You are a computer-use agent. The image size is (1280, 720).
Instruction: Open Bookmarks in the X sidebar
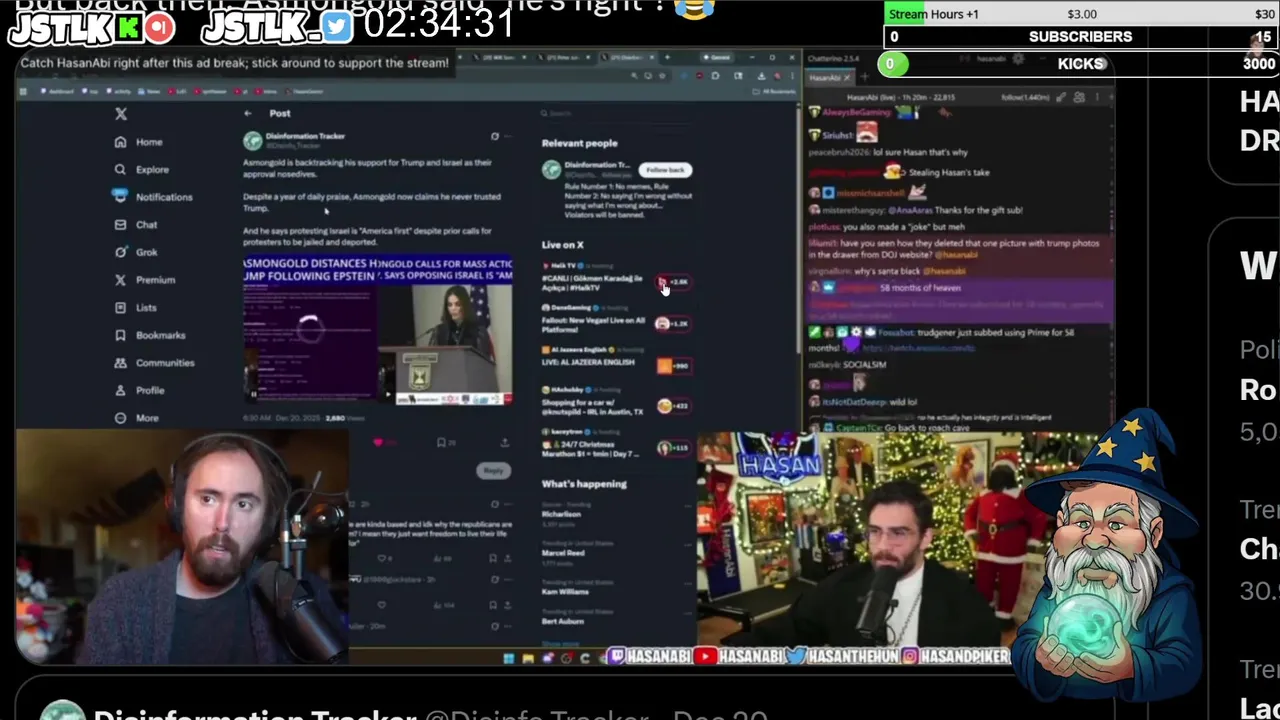click(x=150, y=335)
